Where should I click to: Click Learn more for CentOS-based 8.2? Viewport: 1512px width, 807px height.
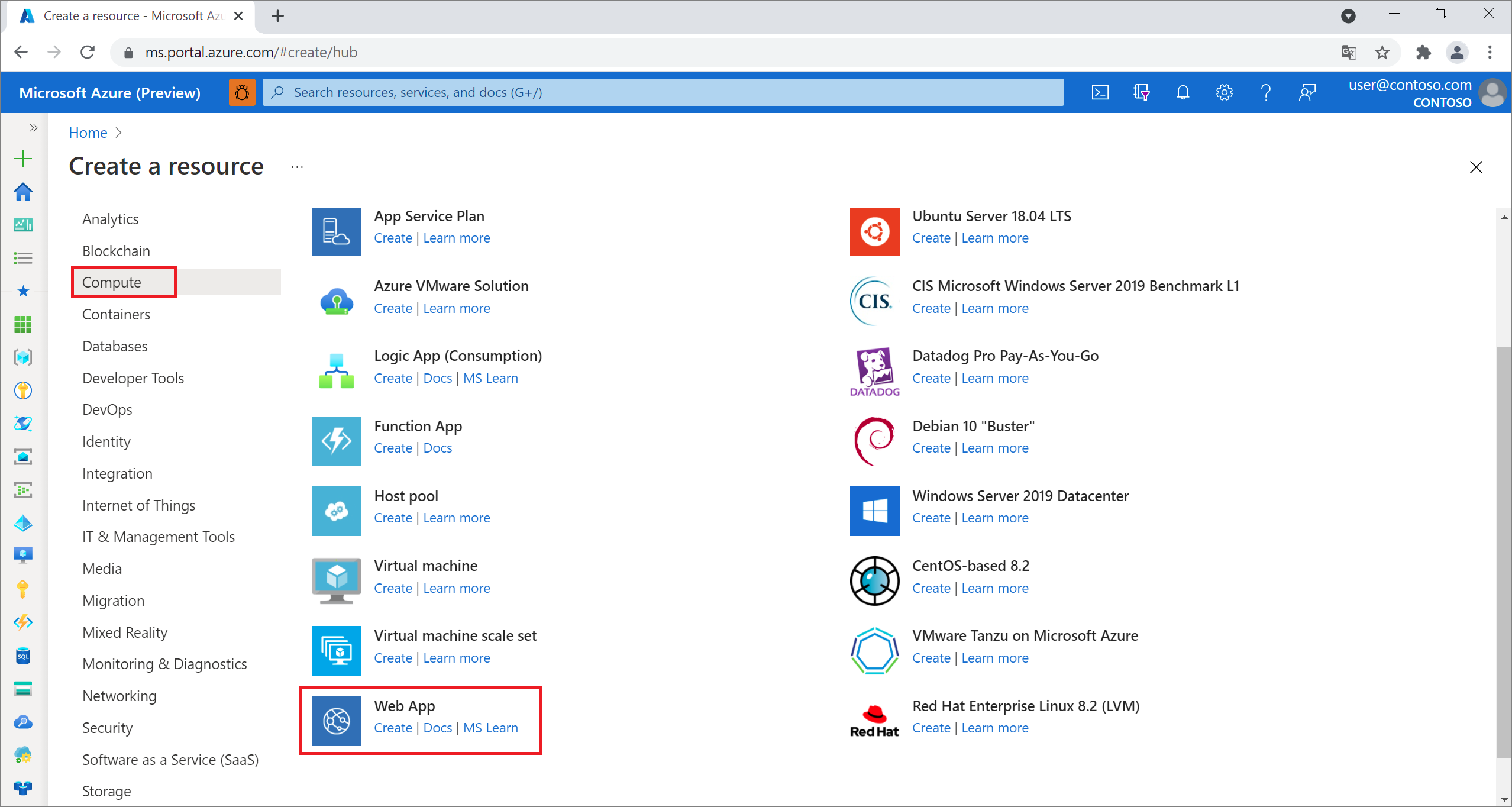click(x=994, y=588)
